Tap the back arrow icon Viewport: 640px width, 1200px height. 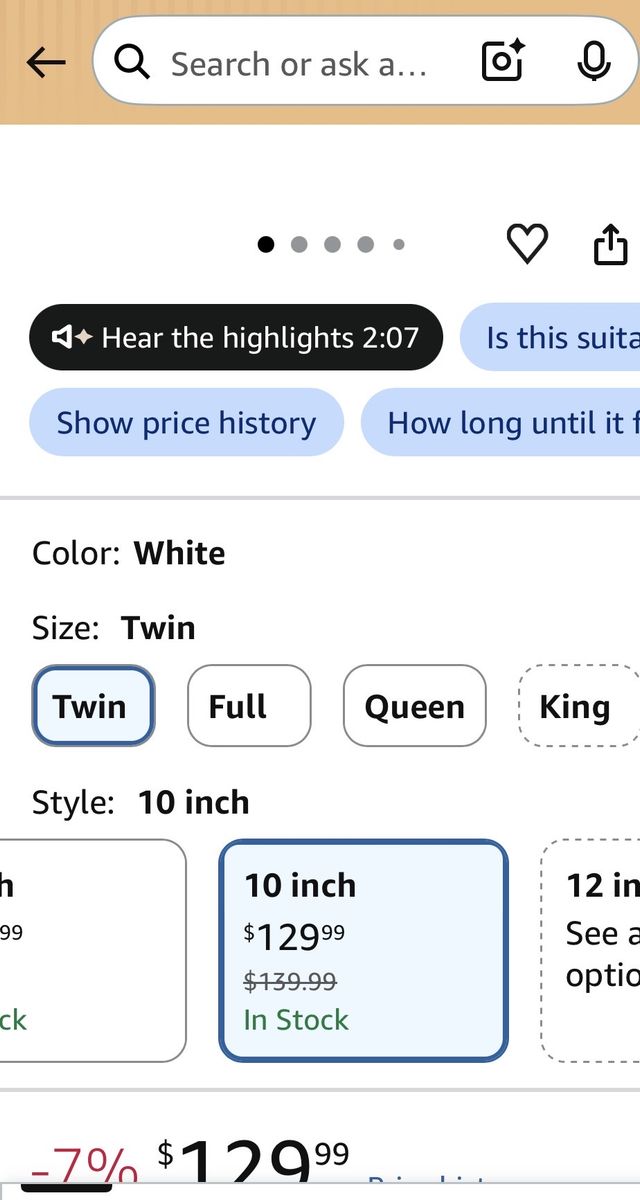pos(46,63)
